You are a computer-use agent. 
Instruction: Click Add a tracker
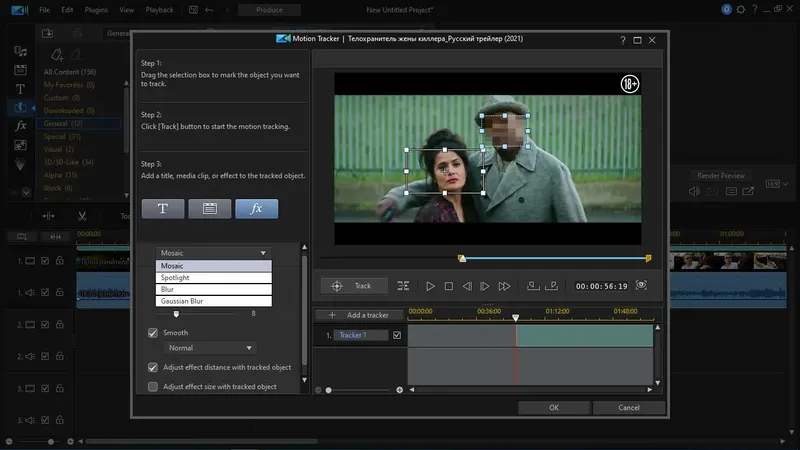tap(360, 315)
